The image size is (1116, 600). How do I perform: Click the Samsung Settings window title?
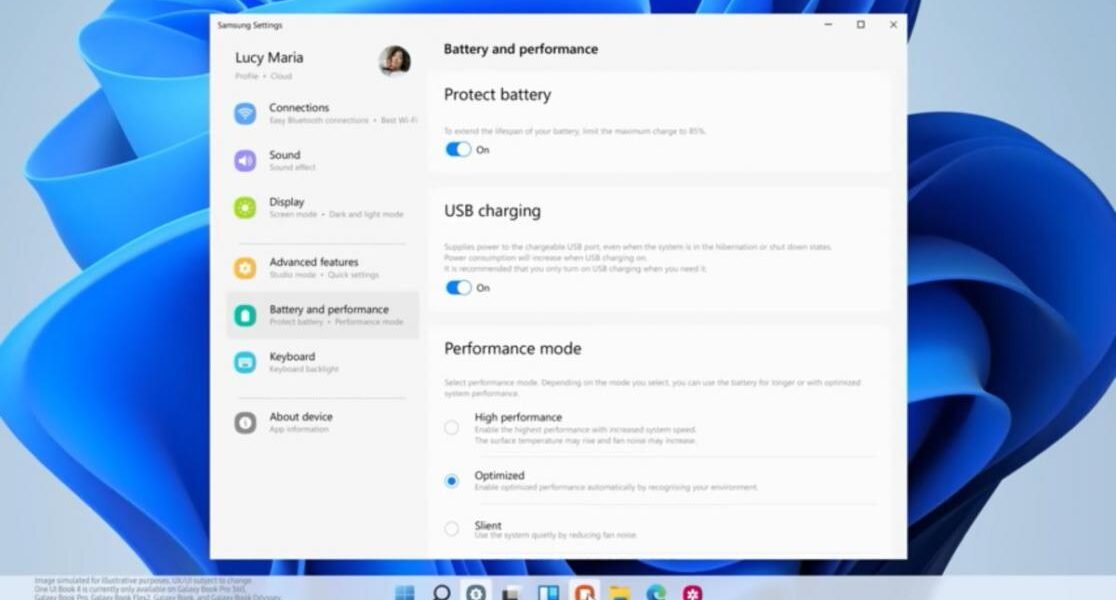click(x=250, y=25)
